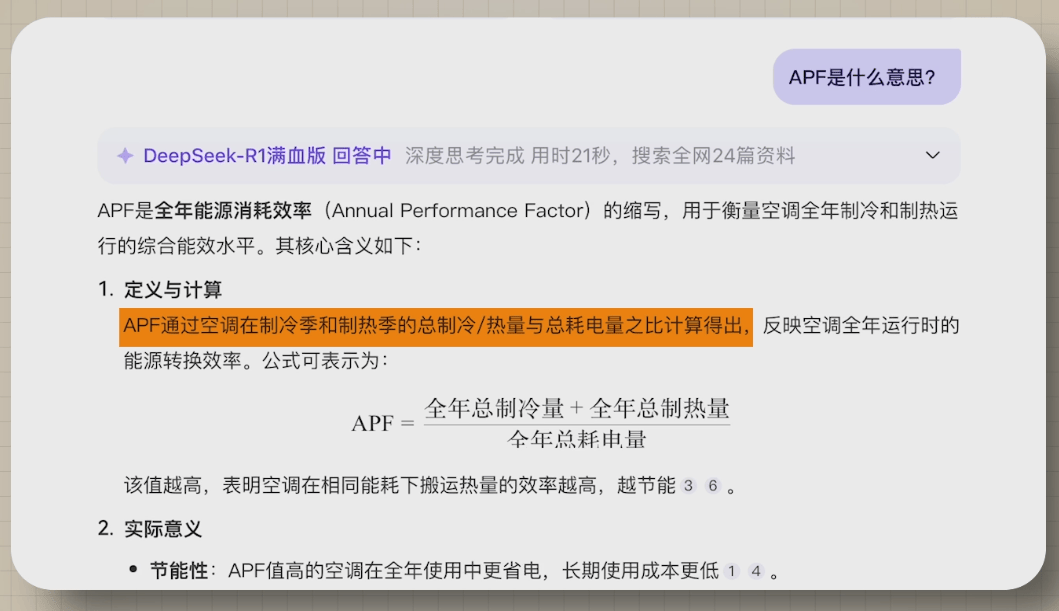
Task: Click the APF label in the formula
Action: click(x=372, y=423)
